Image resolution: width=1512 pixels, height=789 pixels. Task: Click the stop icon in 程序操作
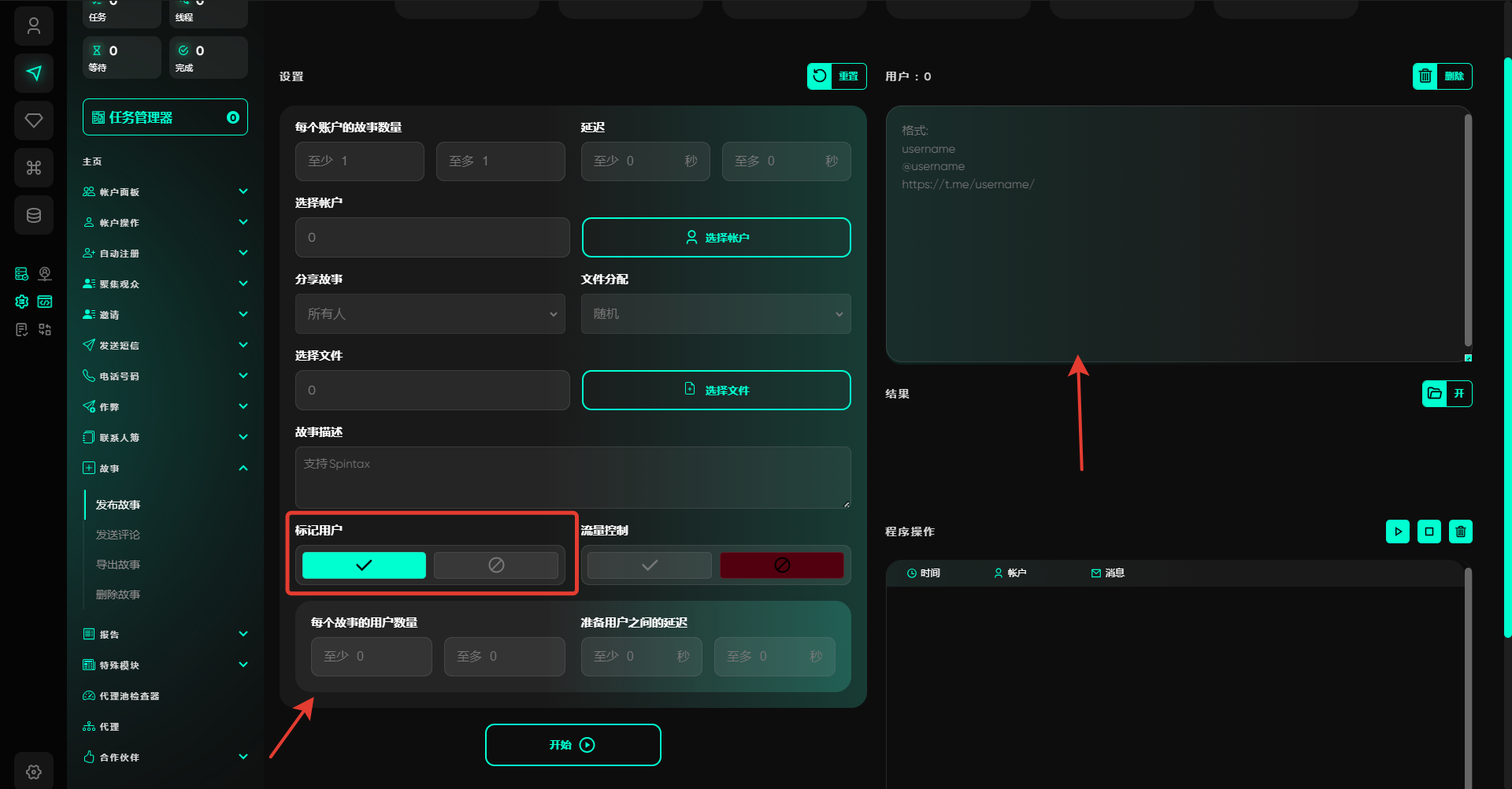(x=1429, y=532)
